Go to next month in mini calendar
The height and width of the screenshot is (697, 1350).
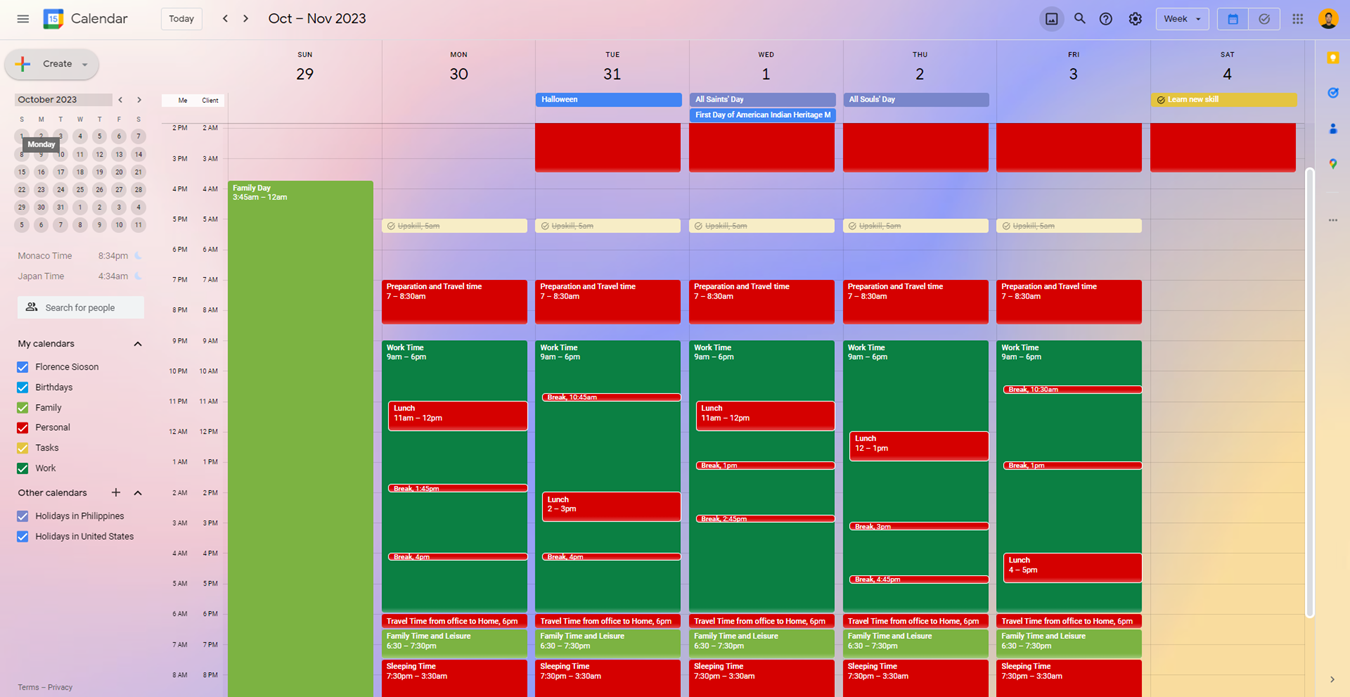click(139, 100)
